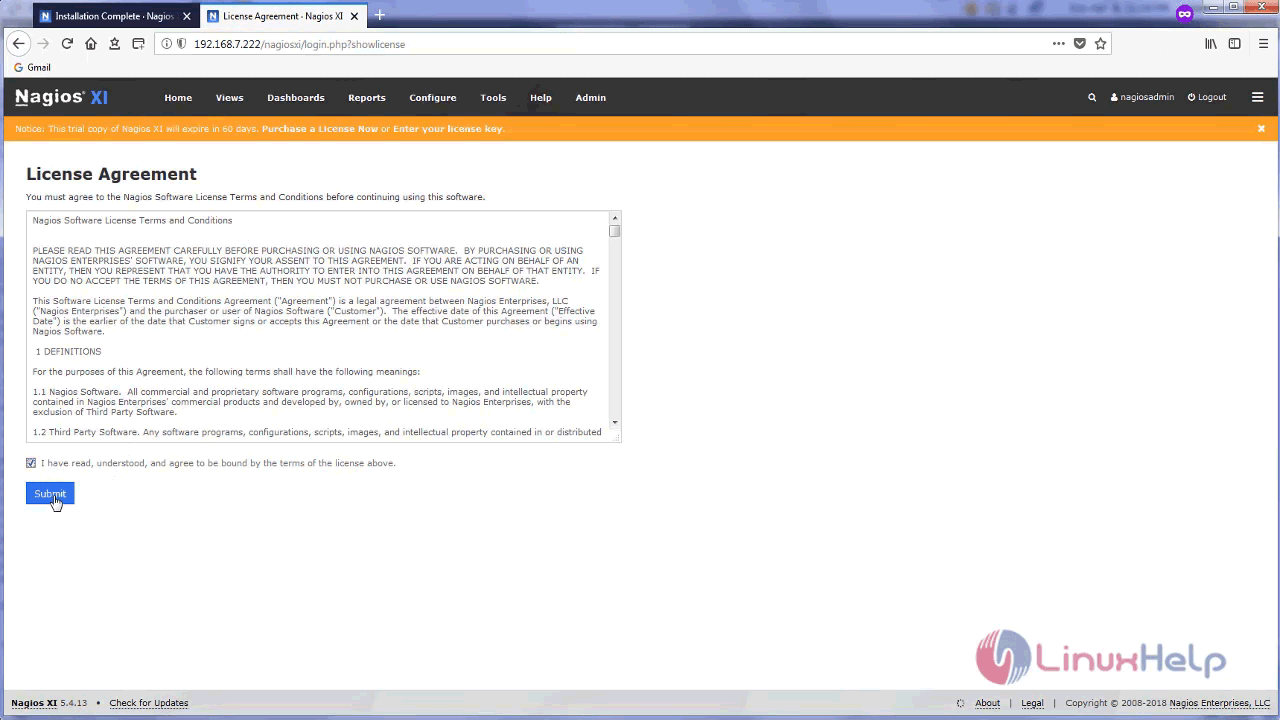Open the Views menu
The height and width of the screenshot is (720, 1280).
229,97
